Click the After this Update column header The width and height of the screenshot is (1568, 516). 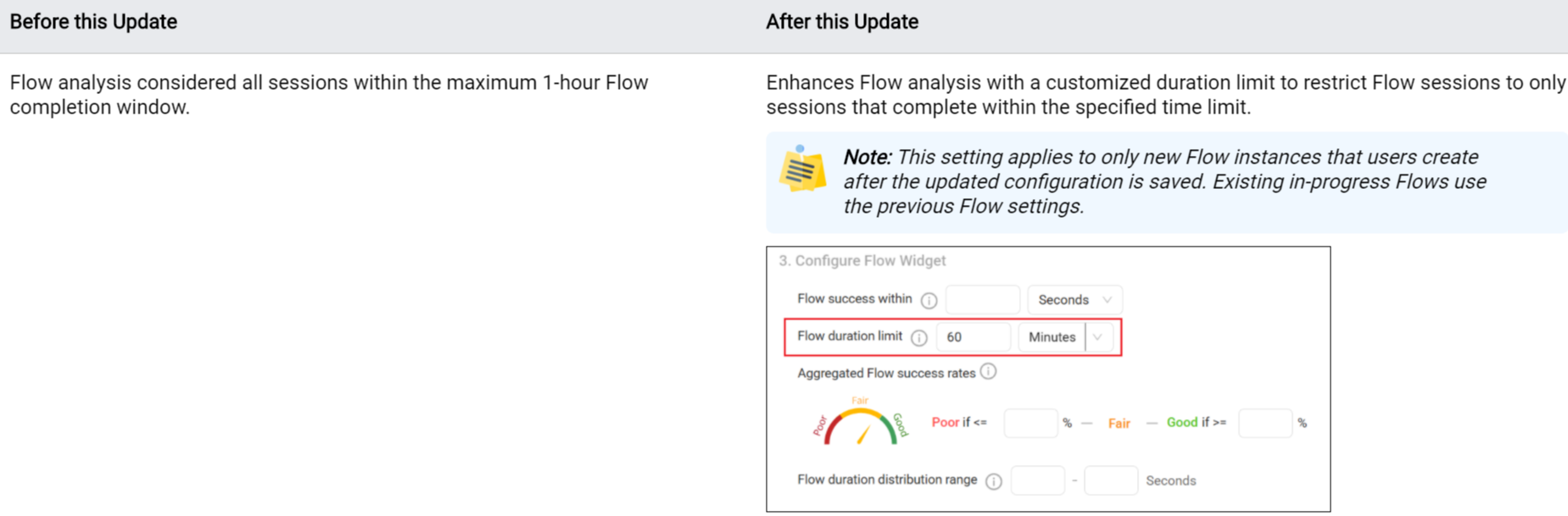[x=842, y=22]
